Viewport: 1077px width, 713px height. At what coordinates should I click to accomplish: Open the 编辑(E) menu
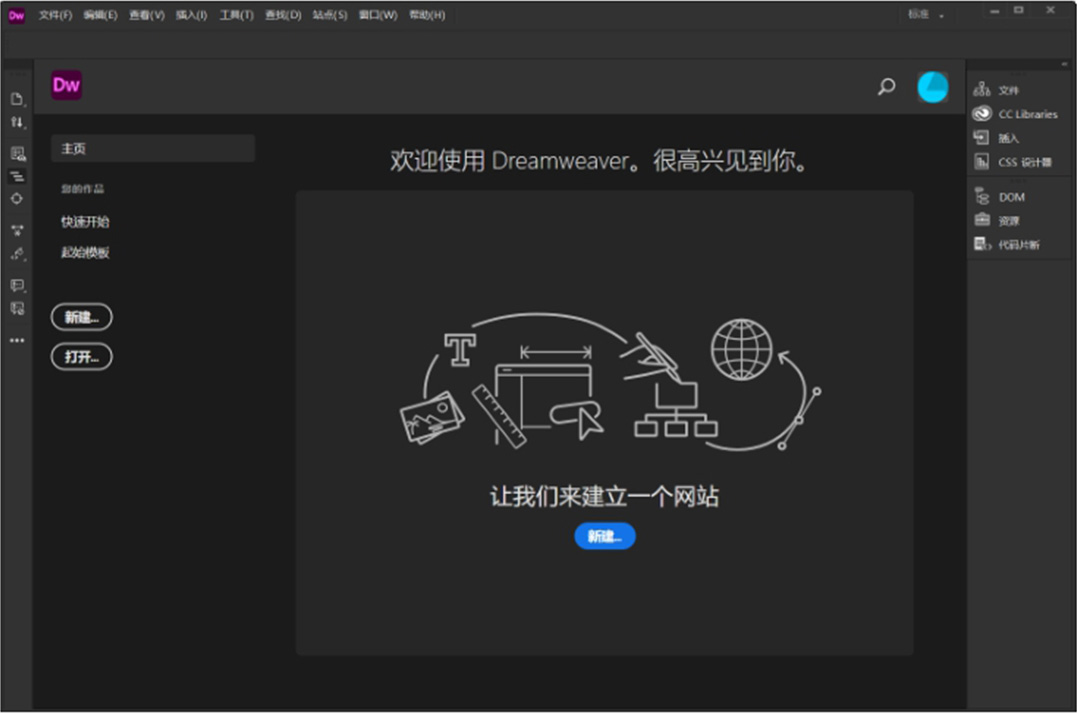[x=100, y=15]
